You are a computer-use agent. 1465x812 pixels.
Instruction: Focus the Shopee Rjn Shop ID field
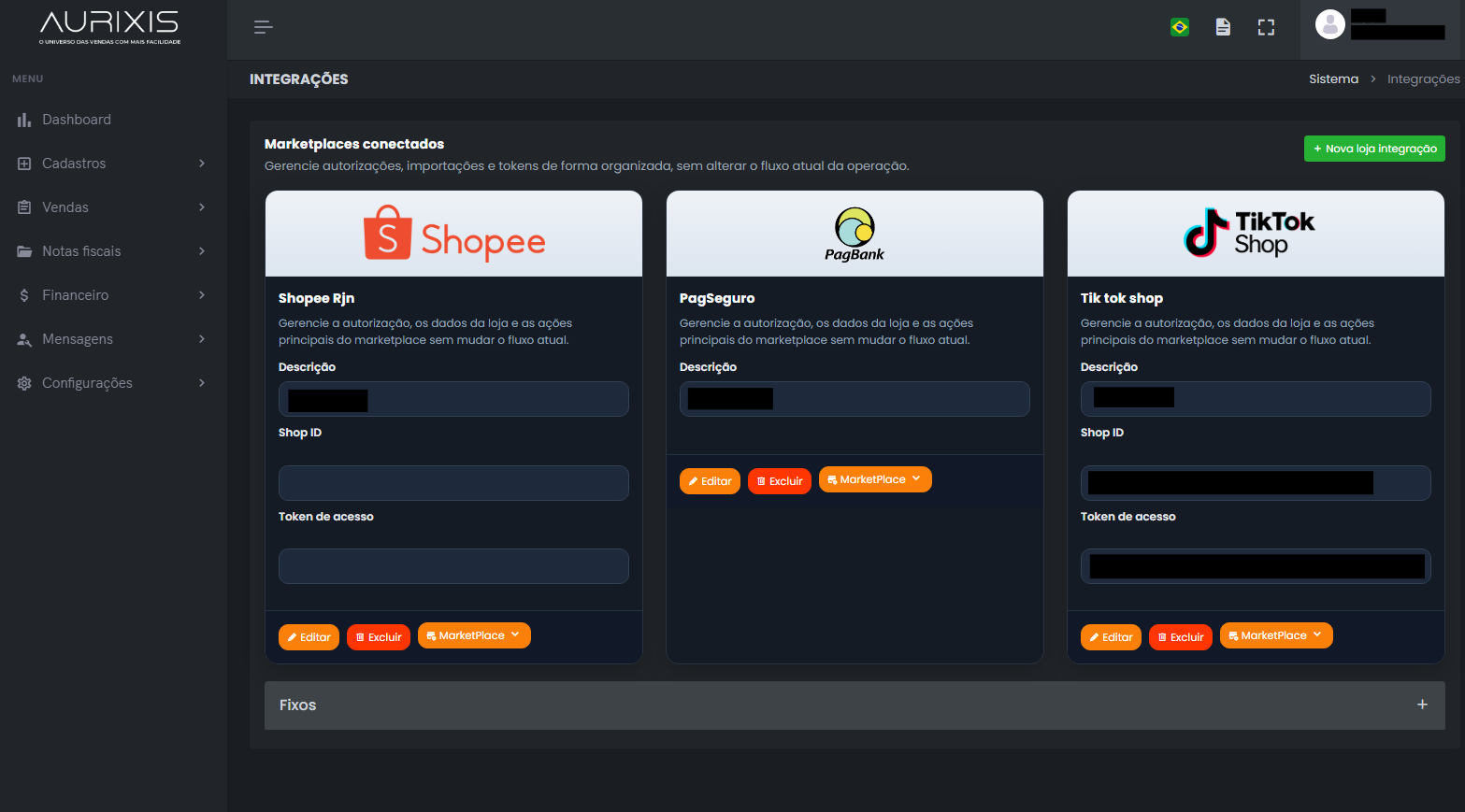pos(453,483)
